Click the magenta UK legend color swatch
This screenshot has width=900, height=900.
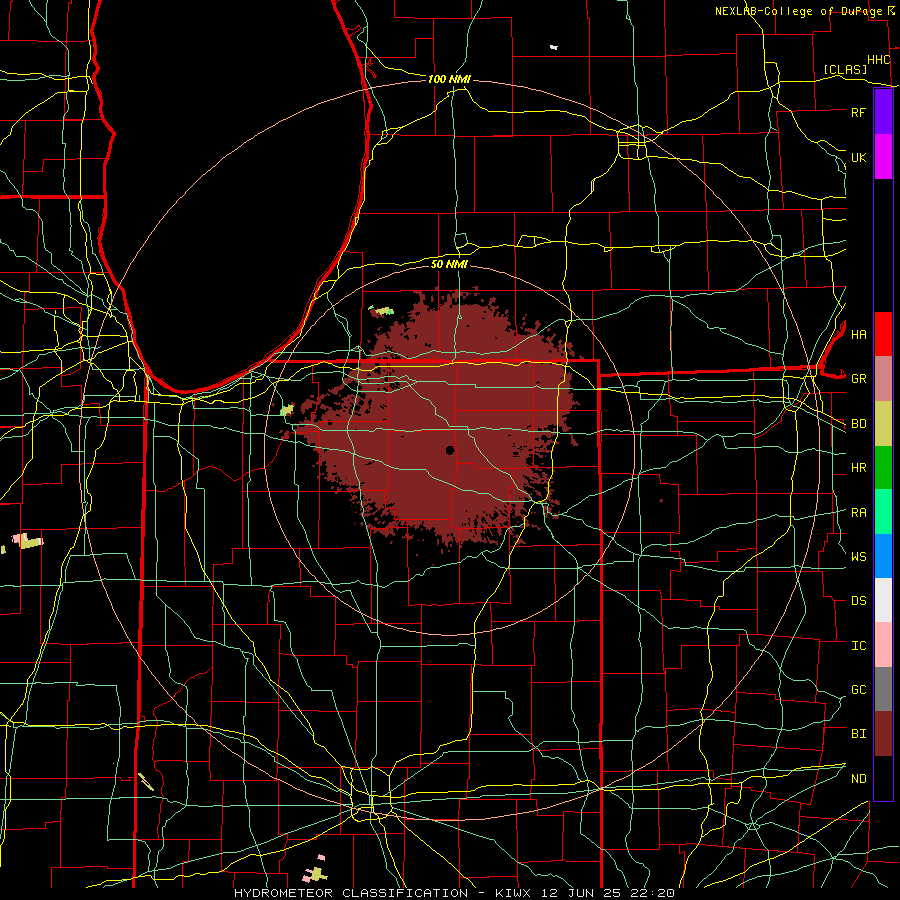coord(883,157)
